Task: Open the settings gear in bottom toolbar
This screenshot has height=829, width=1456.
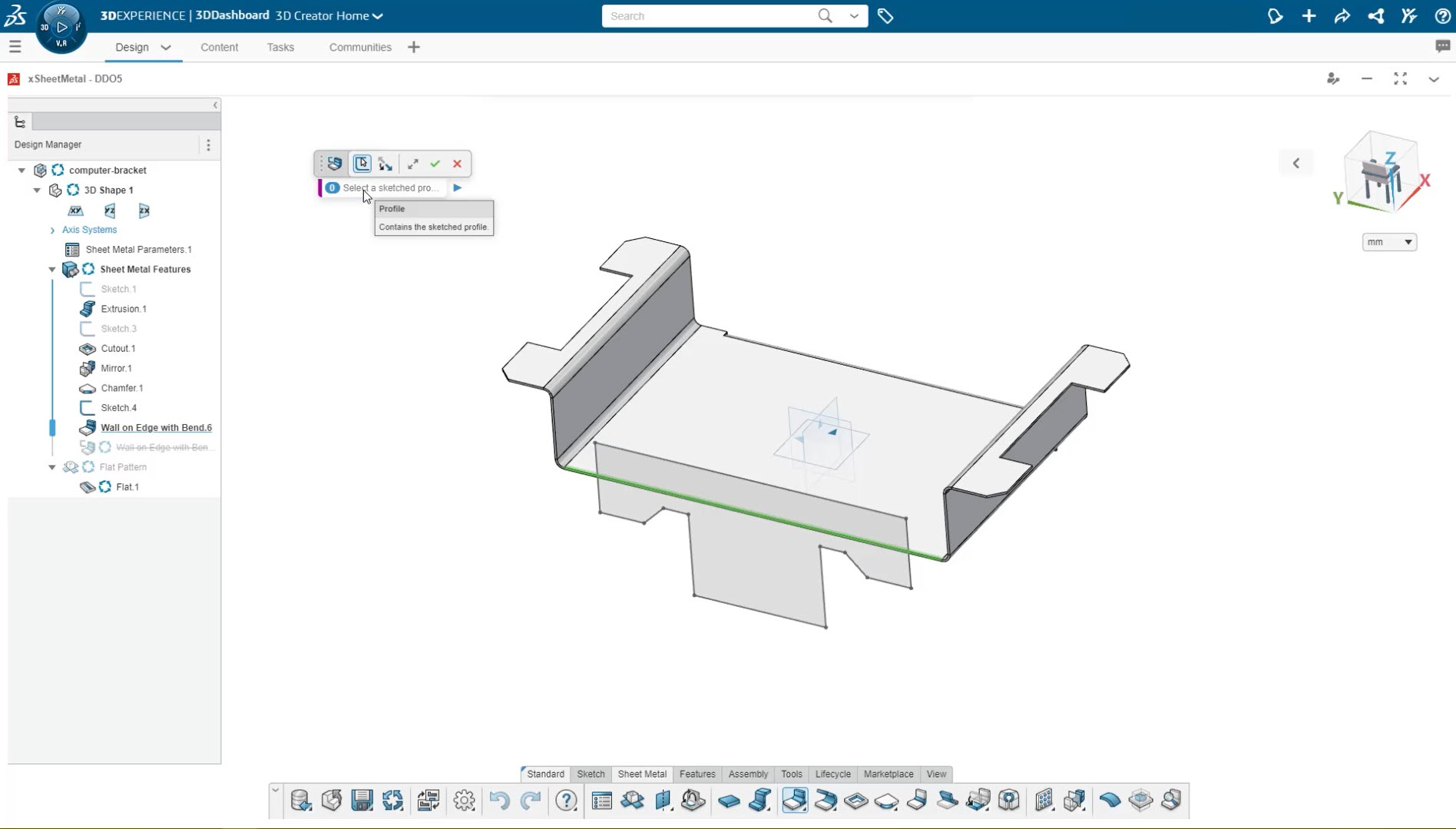Action: coord(464,801)
